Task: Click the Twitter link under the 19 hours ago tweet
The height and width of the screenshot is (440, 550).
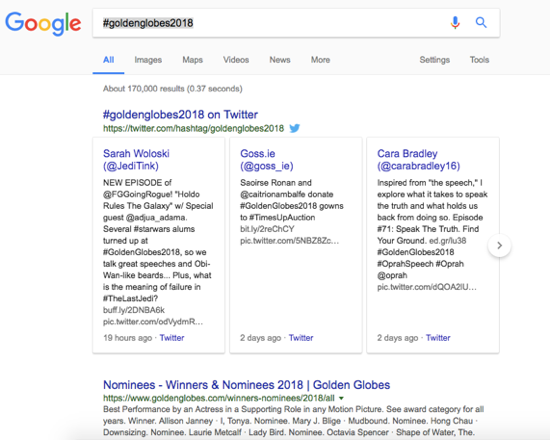Action: (x=172, y=338)
